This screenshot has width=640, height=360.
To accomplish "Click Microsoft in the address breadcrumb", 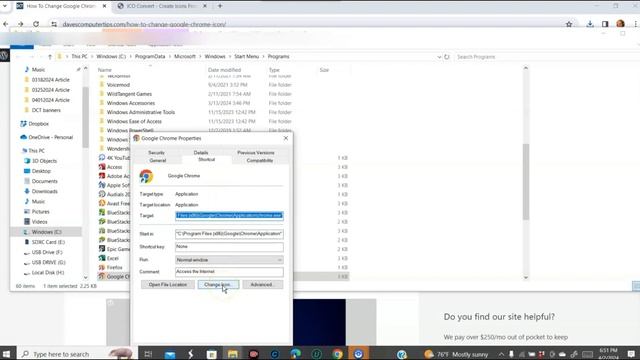I will coord(185,56).
